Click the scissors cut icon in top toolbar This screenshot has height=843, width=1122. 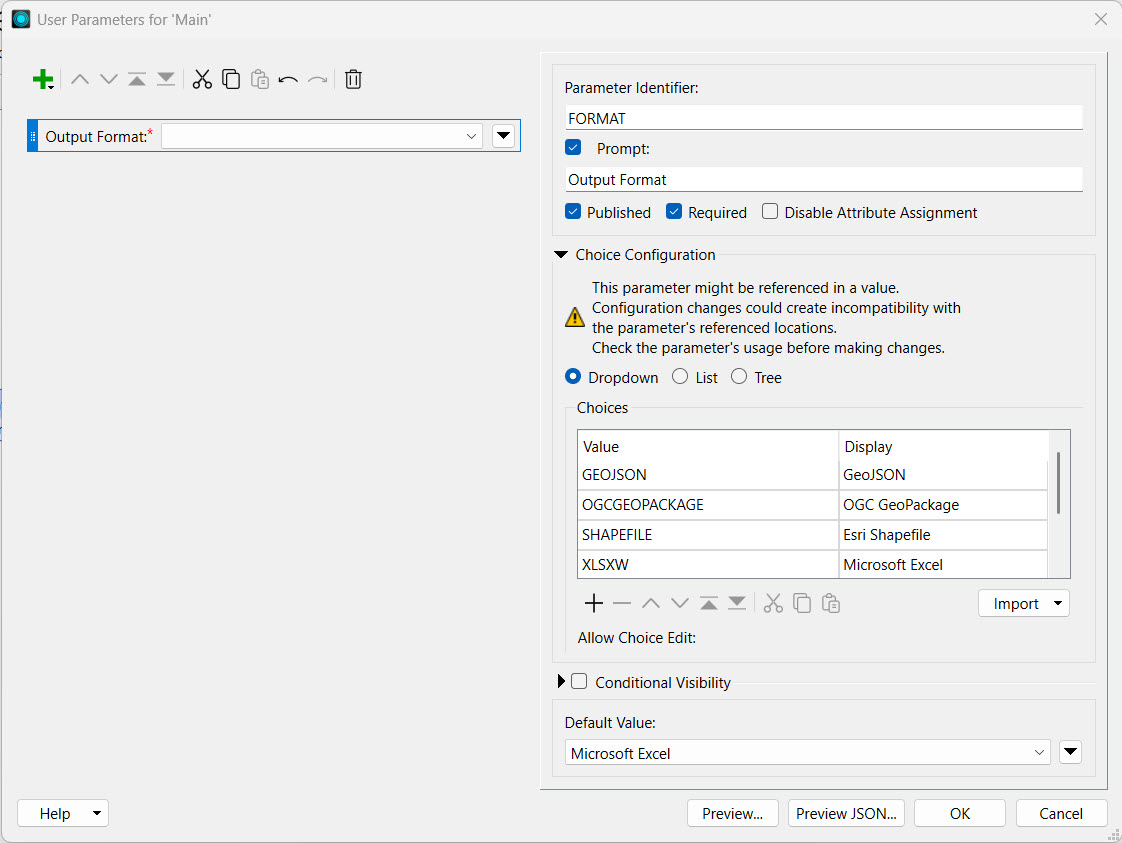click(x=202, y=79)
